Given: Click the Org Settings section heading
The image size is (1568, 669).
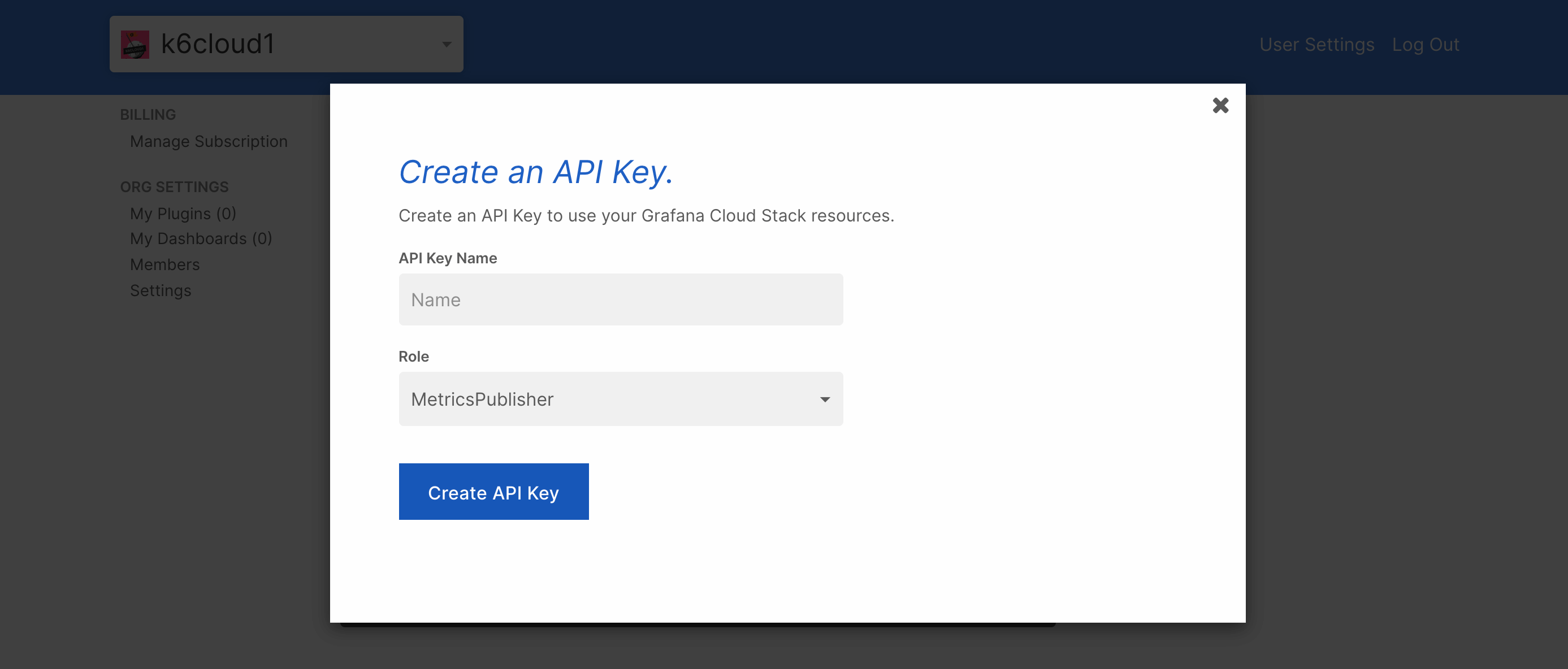Looking at the screenshot, I should [174, 186].
